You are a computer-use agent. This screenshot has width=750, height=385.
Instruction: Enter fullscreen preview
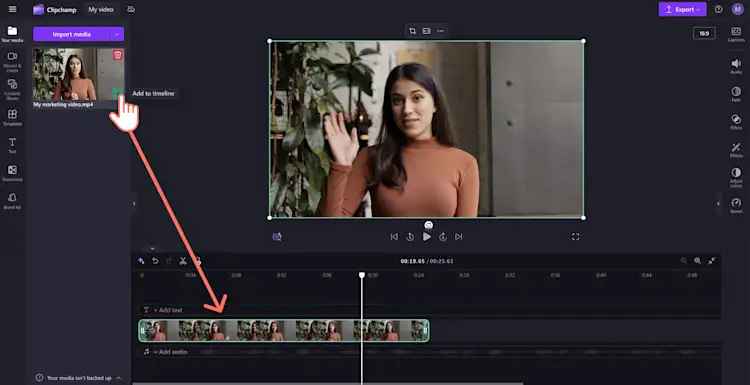(575, 237)
